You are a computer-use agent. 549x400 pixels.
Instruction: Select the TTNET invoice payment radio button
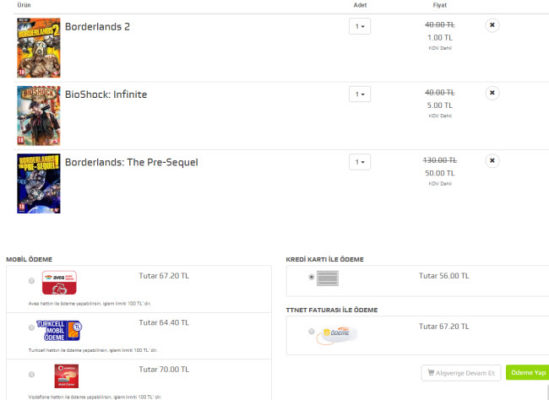[x=311, y=331]
